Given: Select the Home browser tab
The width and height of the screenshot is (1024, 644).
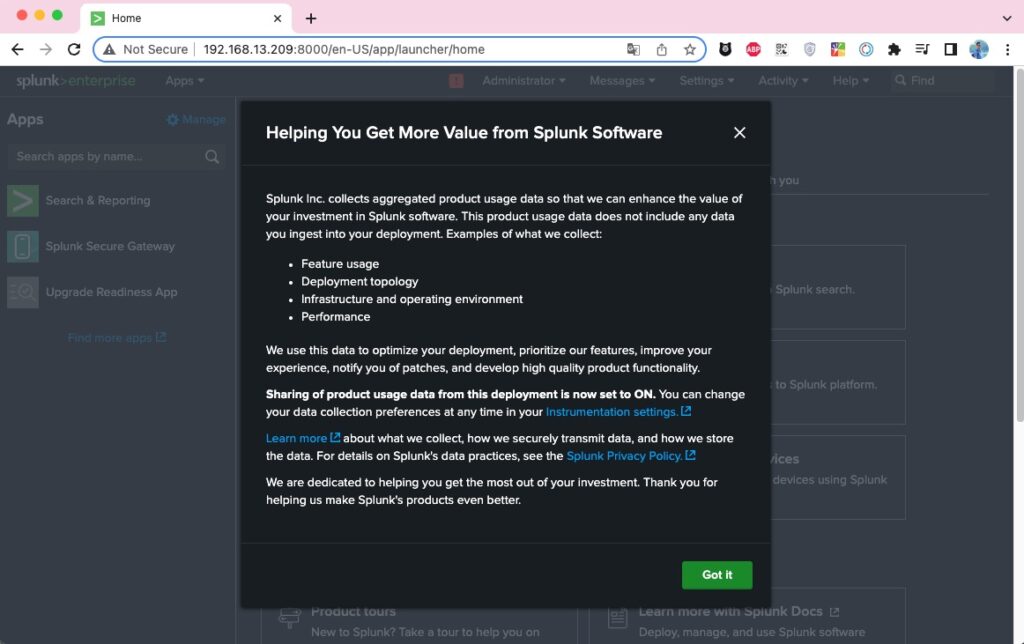Looking at the screenshot, I should (186, 18).
